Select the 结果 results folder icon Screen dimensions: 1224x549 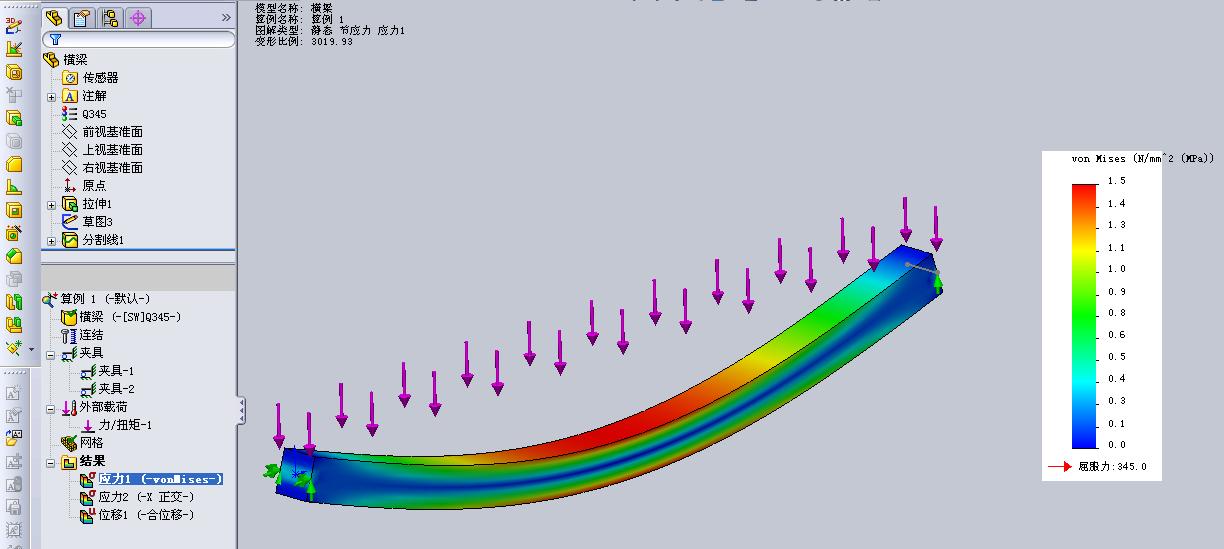coord(69,461)
